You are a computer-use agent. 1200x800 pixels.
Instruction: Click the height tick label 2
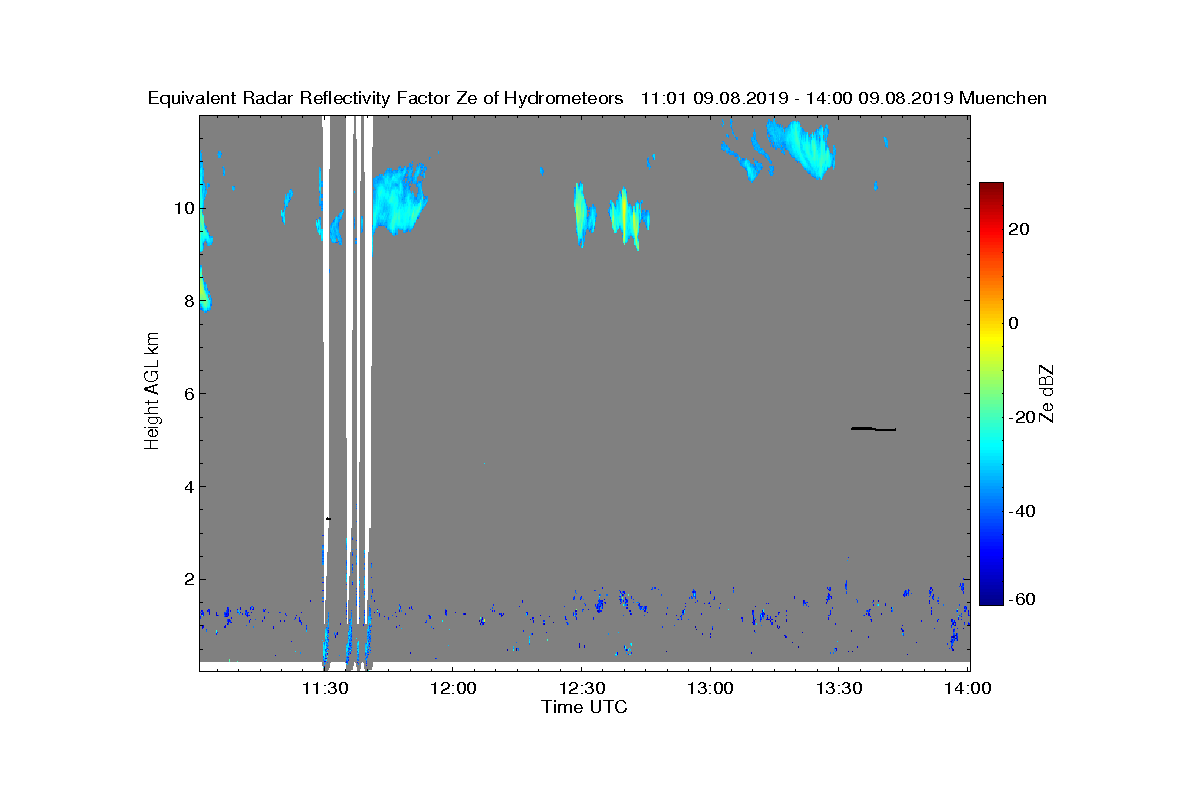(x=187, y=579)
